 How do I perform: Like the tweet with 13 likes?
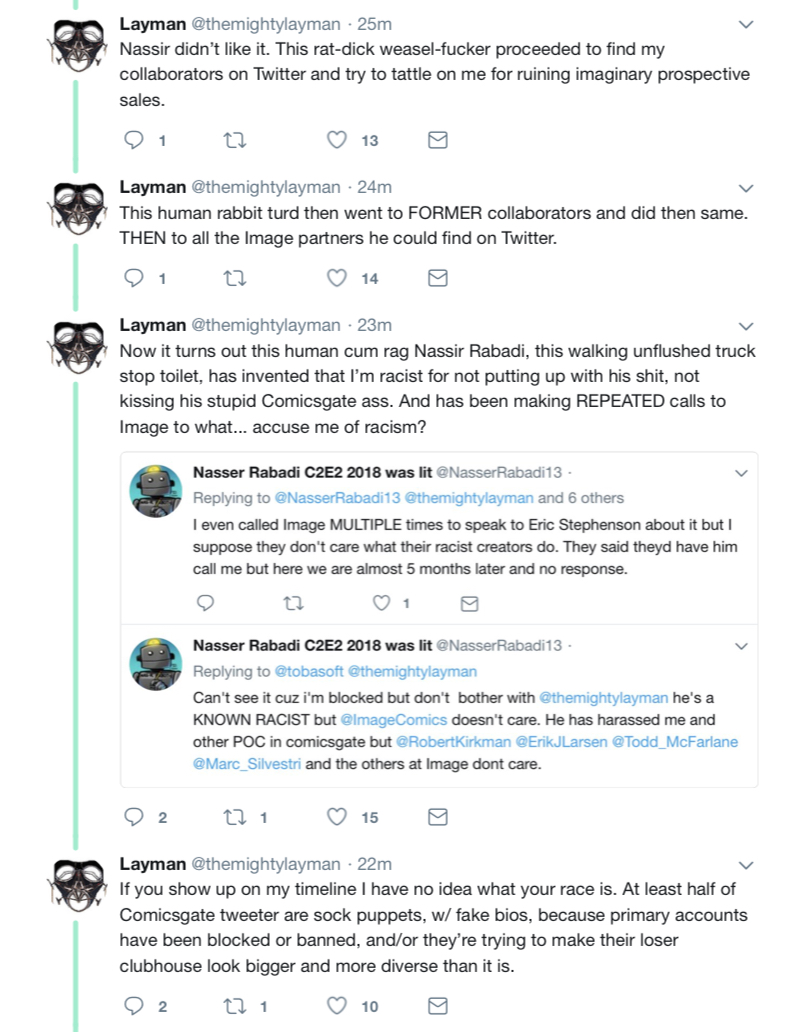(x=337, y=140)
